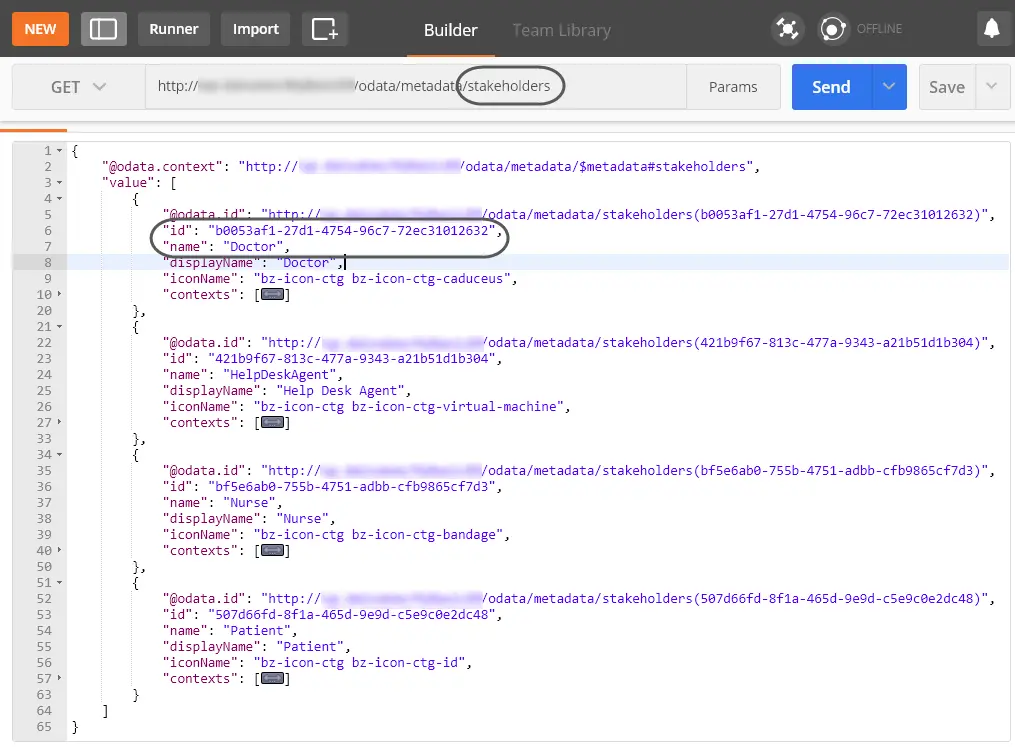Image resolution: width=1015 pixels, height=747 pixels.
Task: Open the Send options dropdown arrow
Action: [x=889, y=87]
